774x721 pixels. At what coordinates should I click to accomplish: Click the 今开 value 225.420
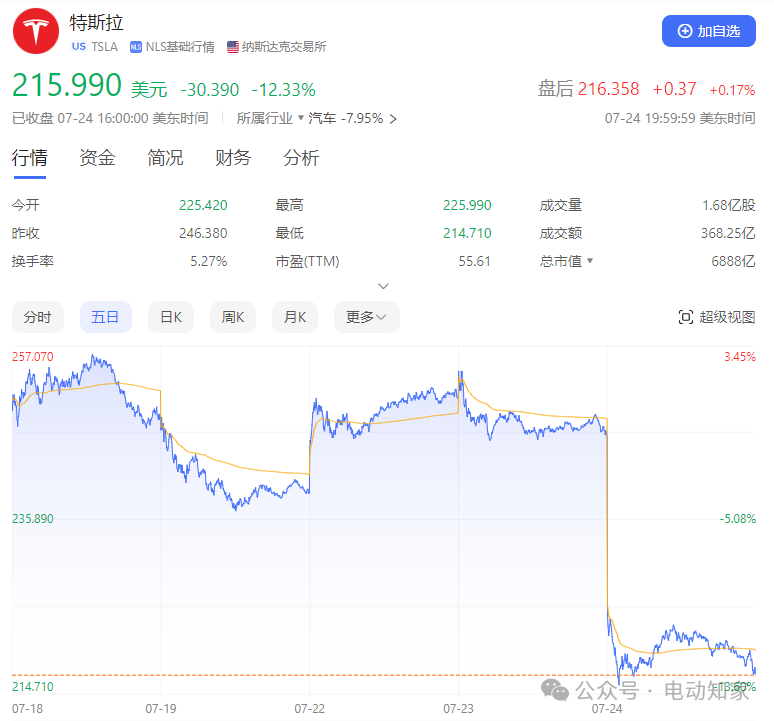203,205
